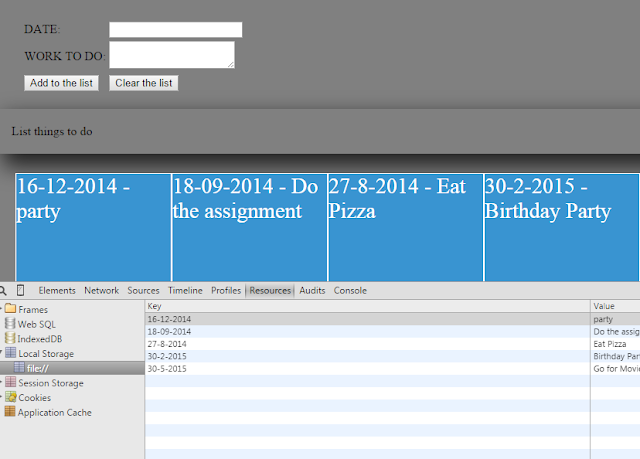
Task: Click the file:// storage table icon
Action: tap(20, 367)
